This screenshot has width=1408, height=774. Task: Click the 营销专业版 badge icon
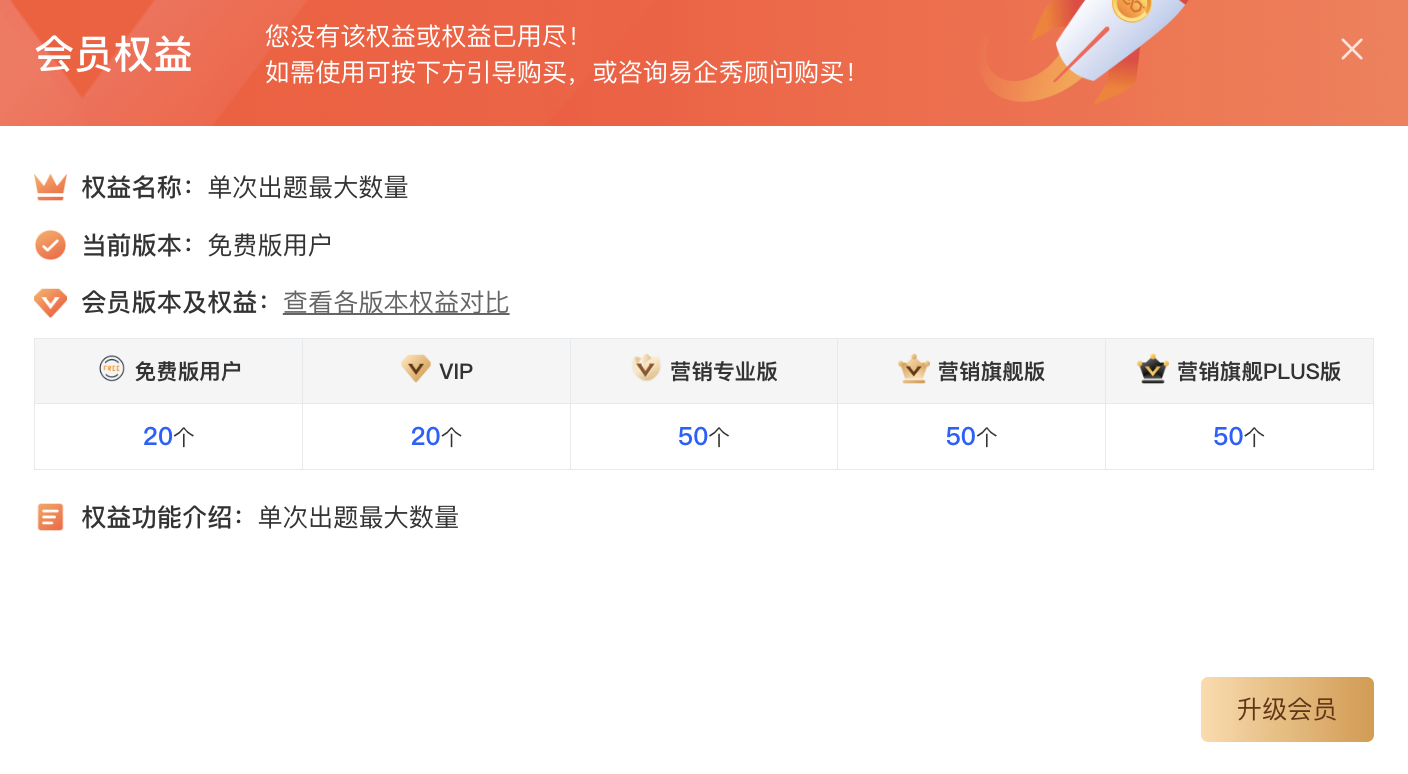tap(646, 369)
